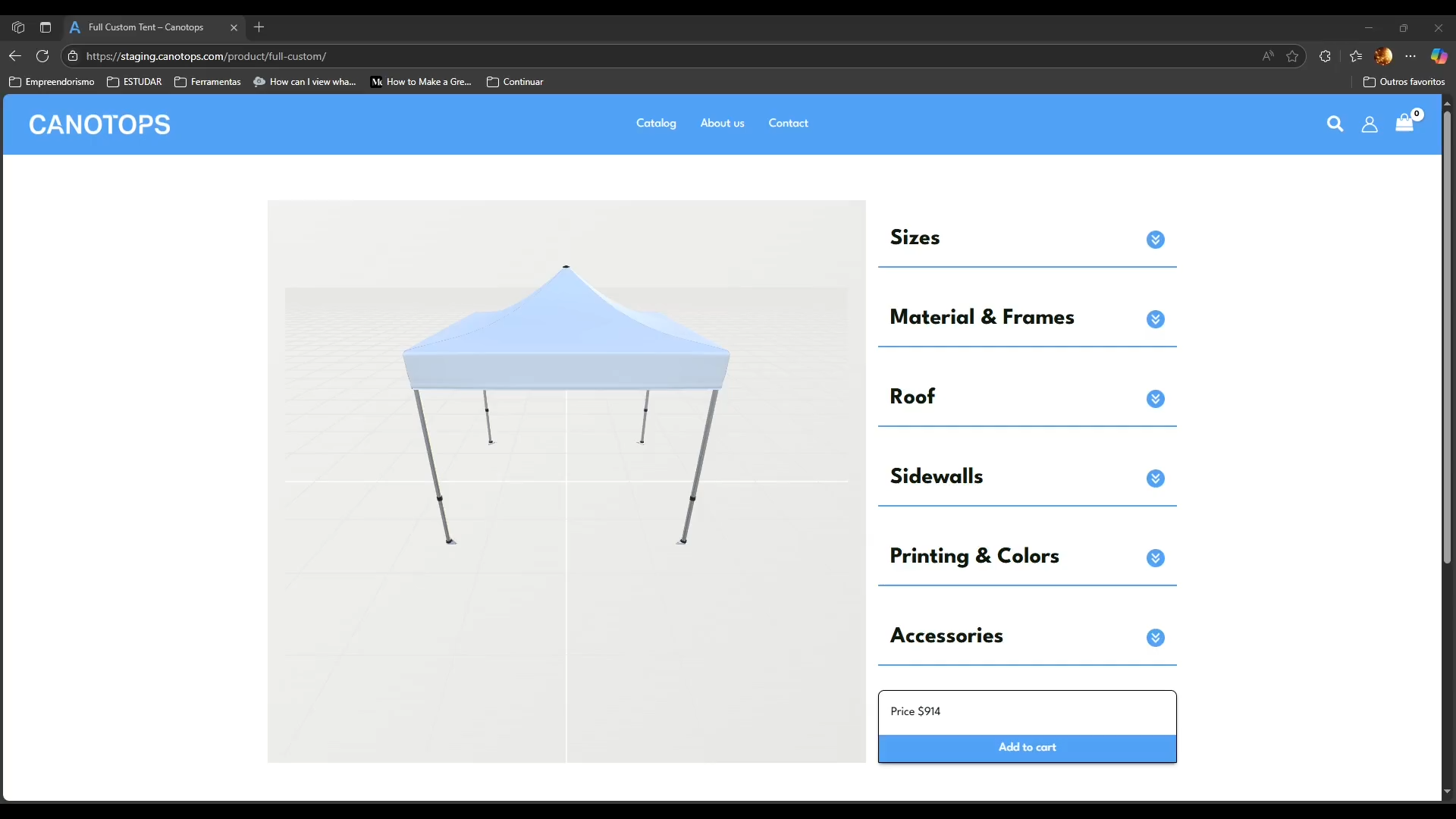Toggle the read aloud icon
Image resolution: width=1456 pixels, height=819 pixels.
coord(1268,56)
